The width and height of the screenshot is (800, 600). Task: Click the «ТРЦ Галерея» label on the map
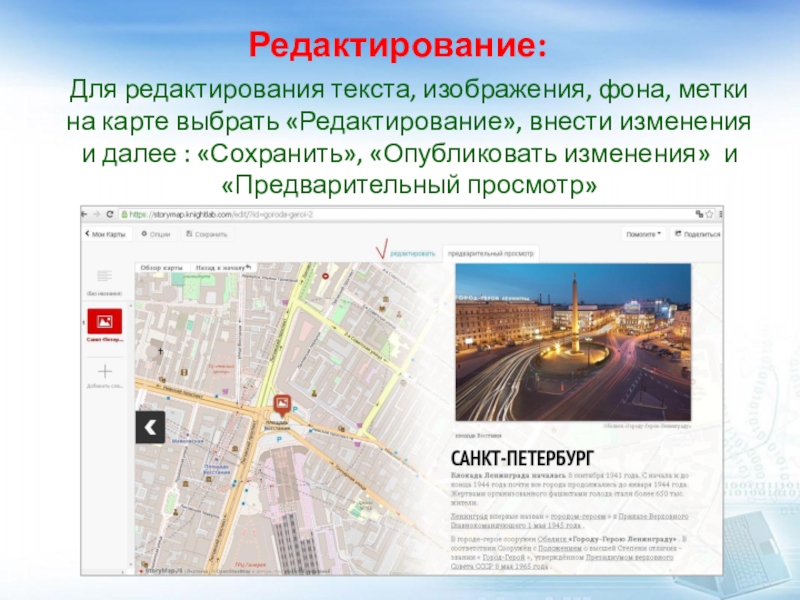(251, 565)
